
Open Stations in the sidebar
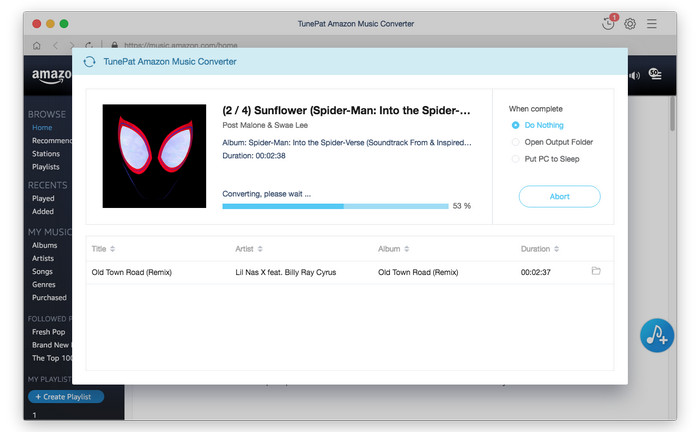(46, 154)
